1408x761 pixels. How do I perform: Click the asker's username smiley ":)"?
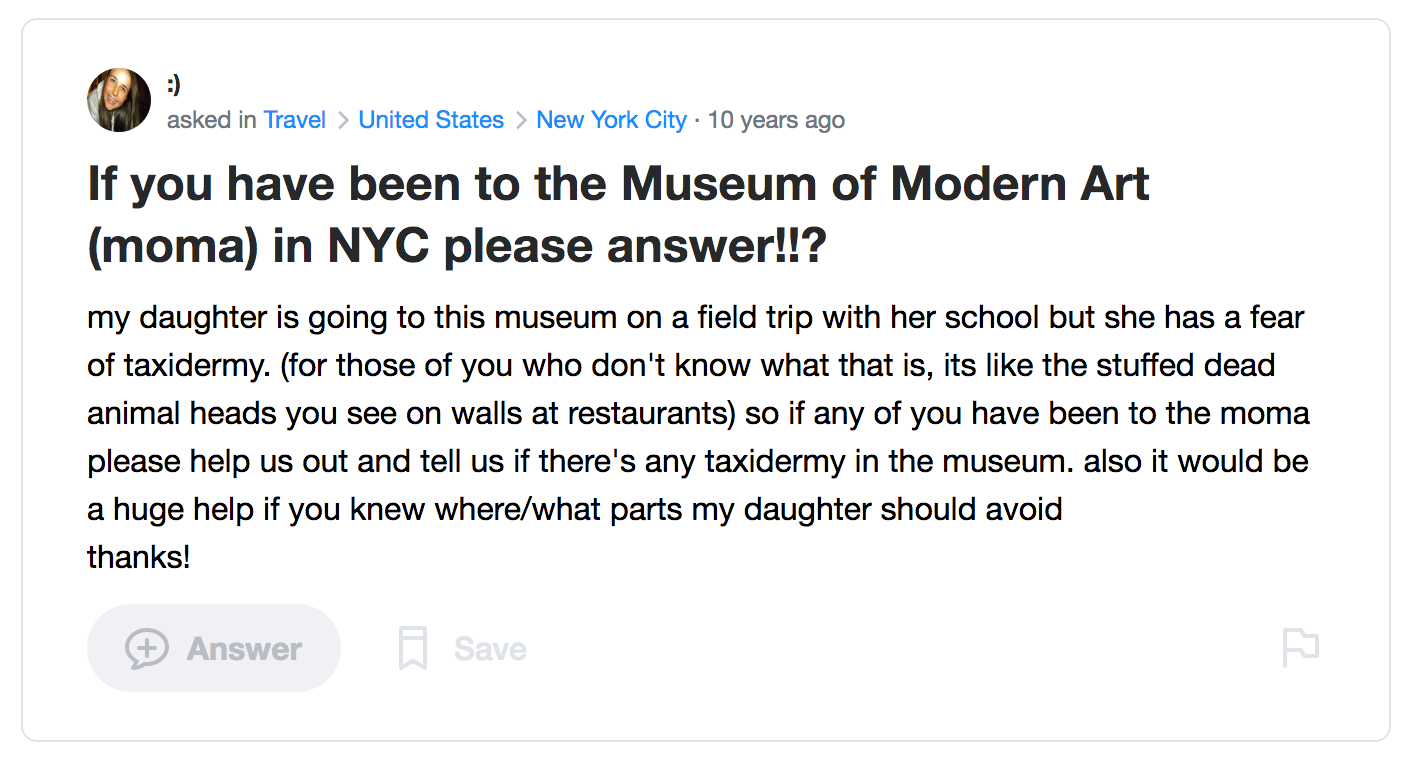coord(174,86)
